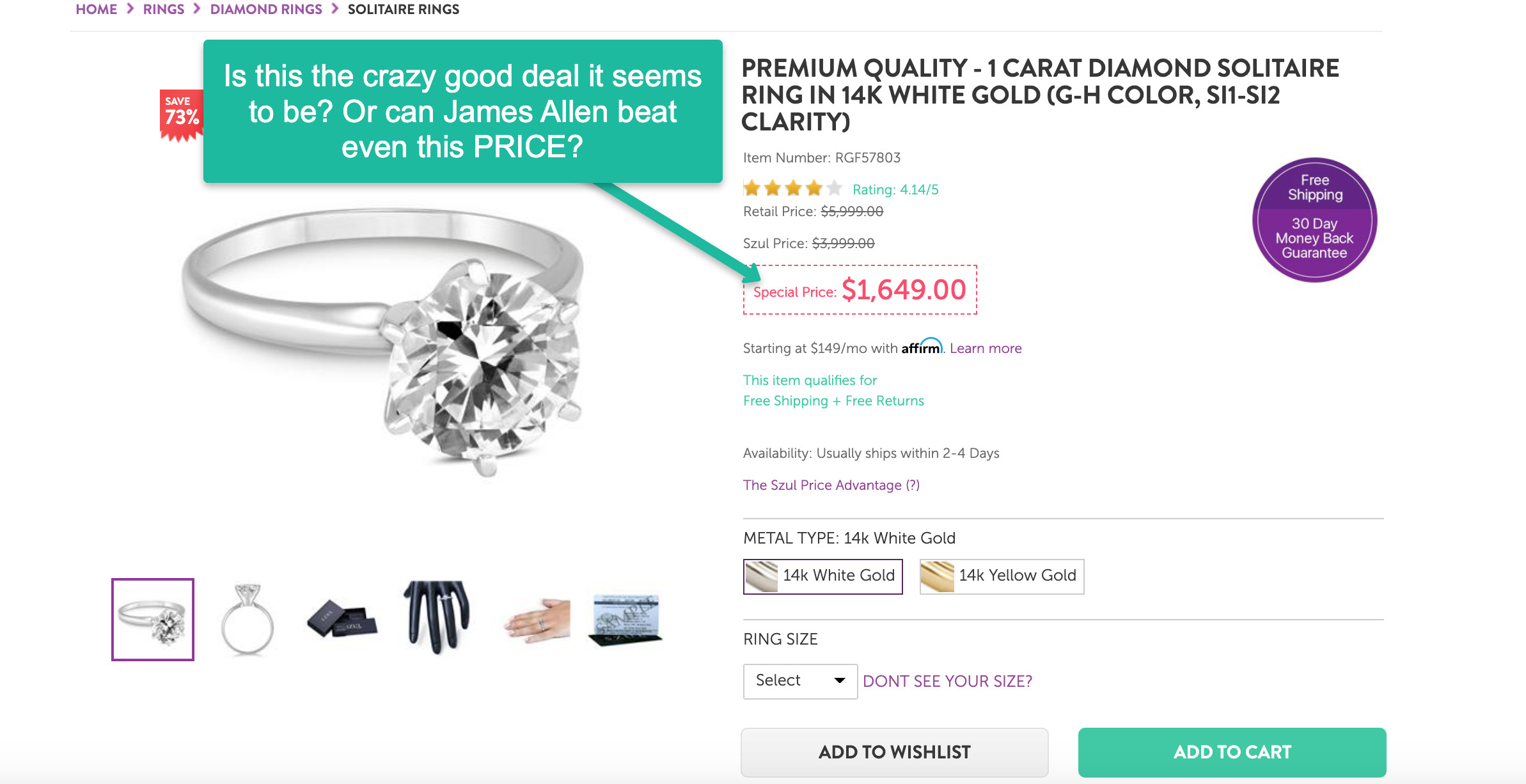This screenshot has height=784, width=1526.
Task: Click Add to Wishlist button
Action: [894, 752]
